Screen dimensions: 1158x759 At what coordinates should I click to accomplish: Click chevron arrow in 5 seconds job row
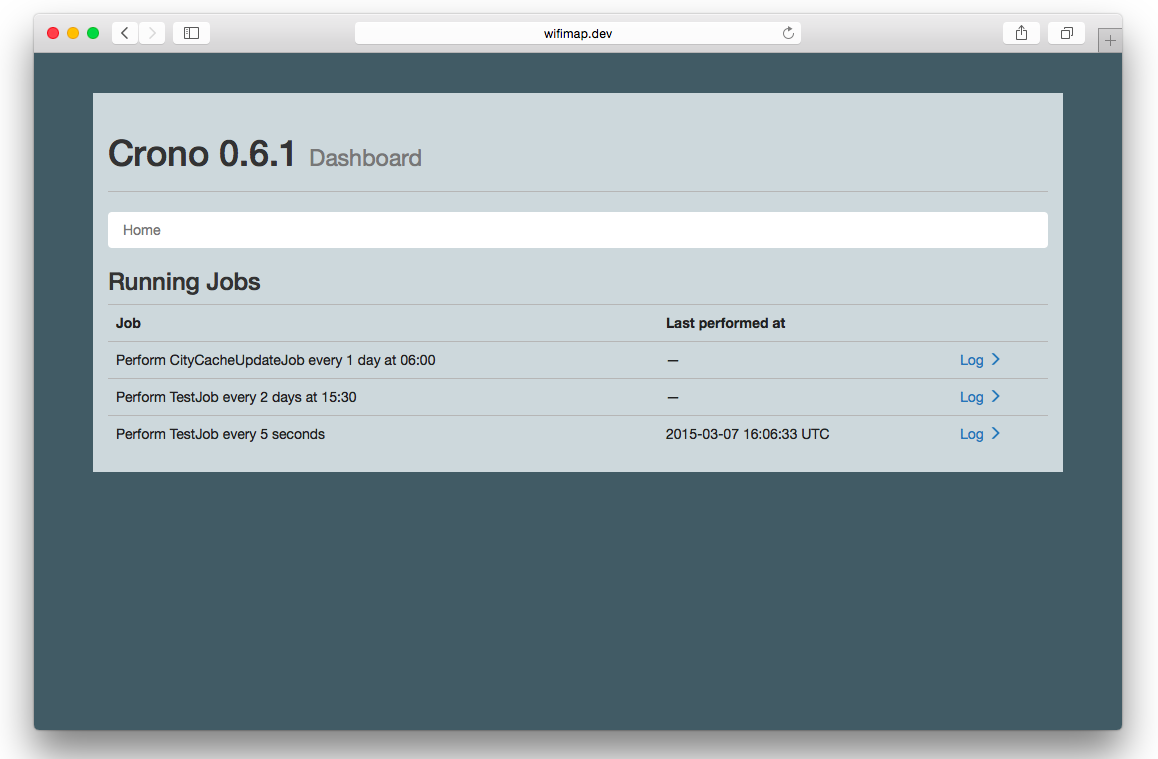click(x=996, y=434)
